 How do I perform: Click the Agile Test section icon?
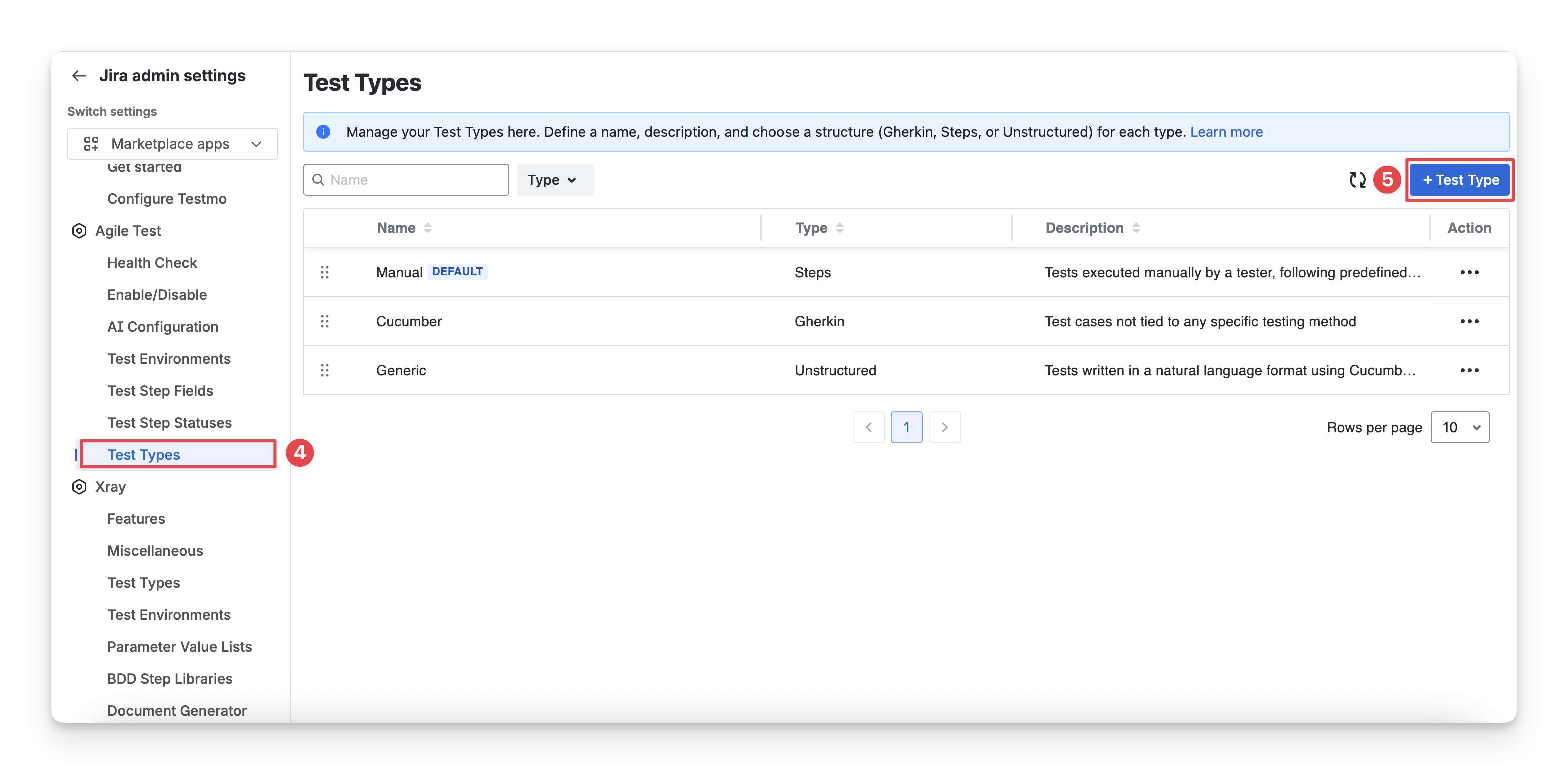coord(79,231)
